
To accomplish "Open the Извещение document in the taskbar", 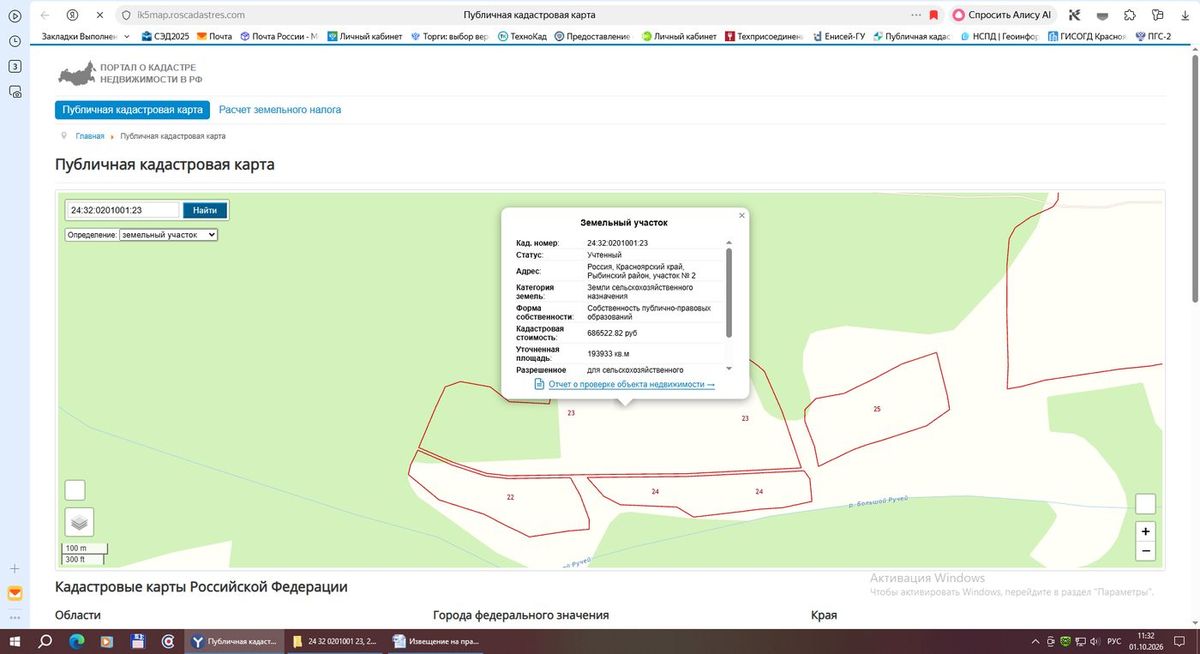I will (x=436, y=641).
